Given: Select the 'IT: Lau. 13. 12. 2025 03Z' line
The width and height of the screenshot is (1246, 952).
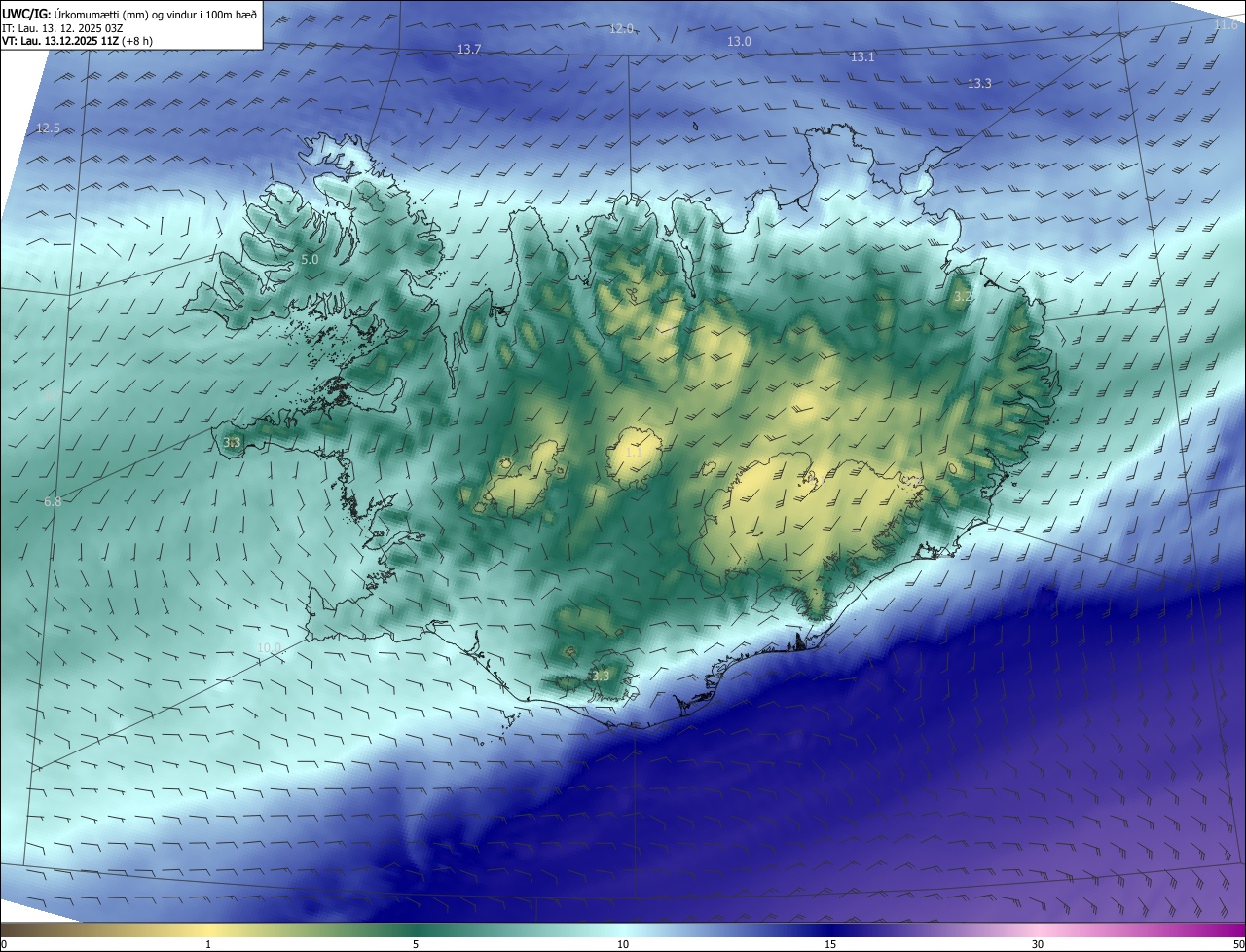Looking at the screenshot, I should point(64,27).
